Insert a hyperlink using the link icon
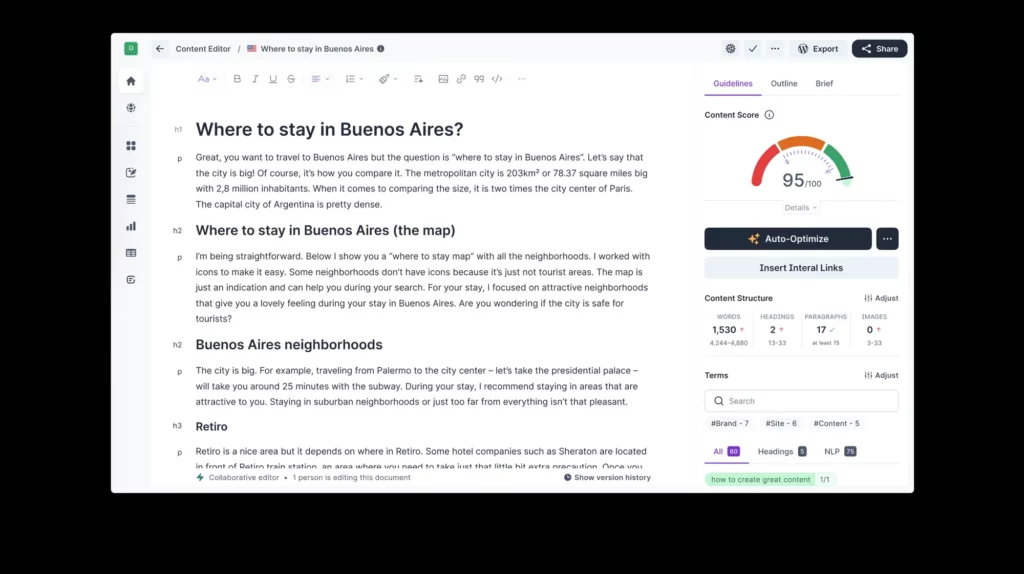The width and height of the screenshot is (1024, 574). point(461,79)
